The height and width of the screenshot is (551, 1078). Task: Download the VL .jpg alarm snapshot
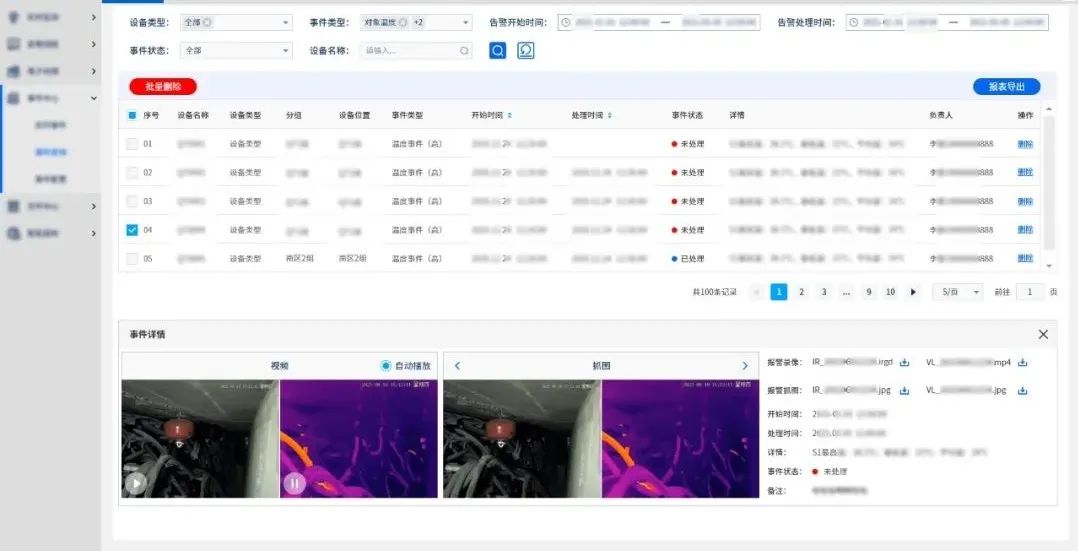(x=1022, y=390)
